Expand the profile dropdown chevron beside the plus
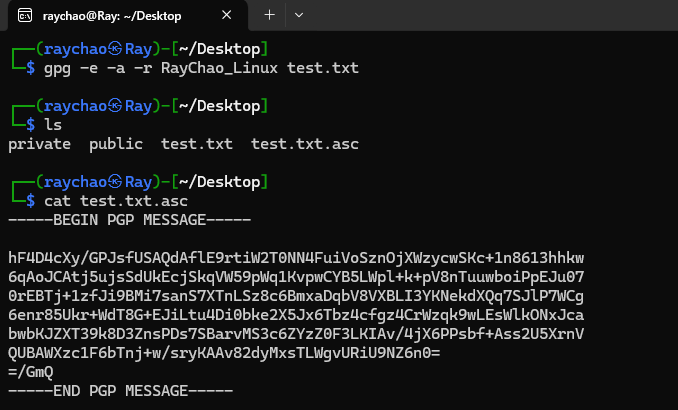This screenshot has width=678, height=410. click(x=299, y=15)
